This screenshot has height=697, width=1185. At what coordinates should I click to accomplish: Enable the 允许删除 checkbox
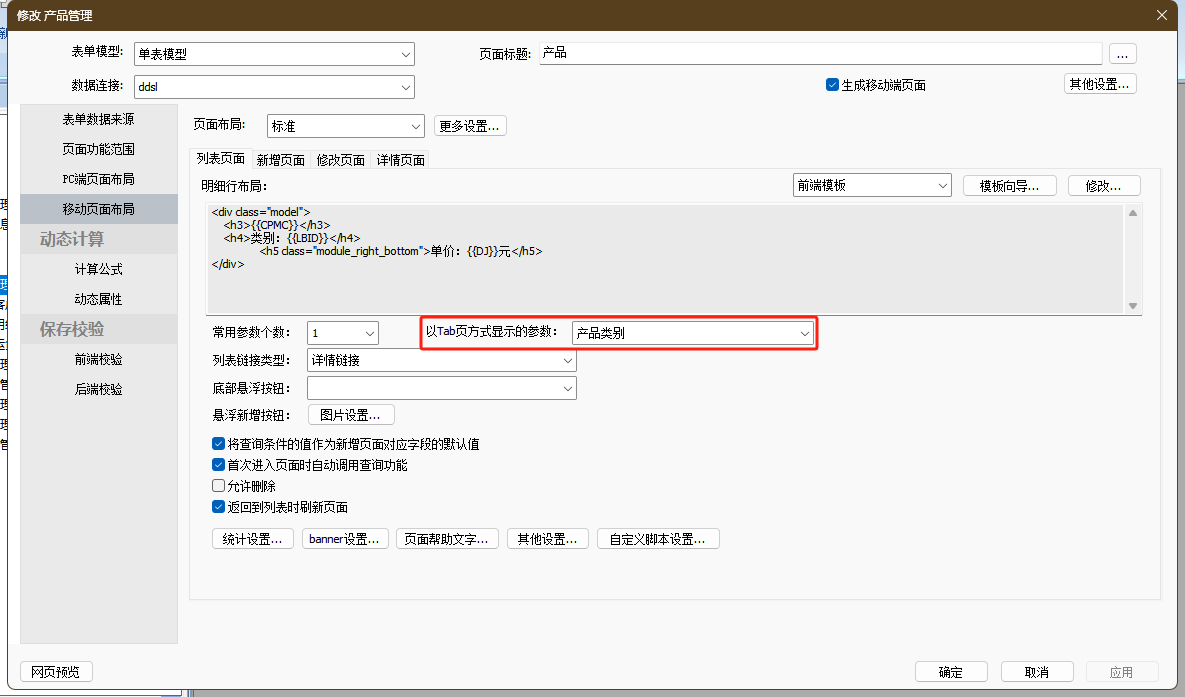[x=219, y=486]
